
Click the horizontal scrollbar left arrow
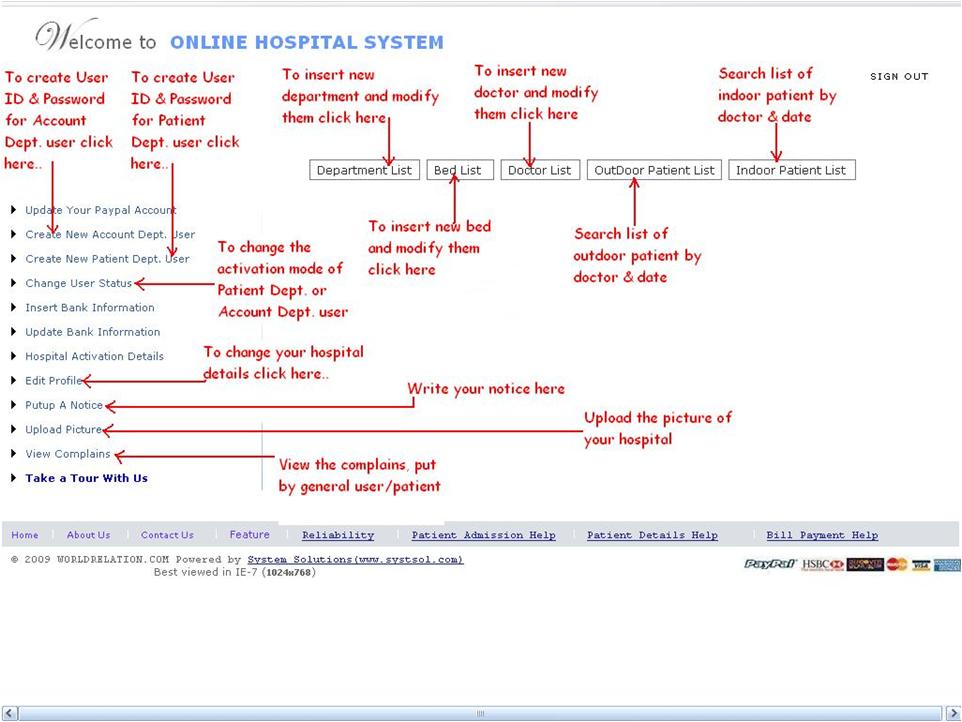coord(10,713)
